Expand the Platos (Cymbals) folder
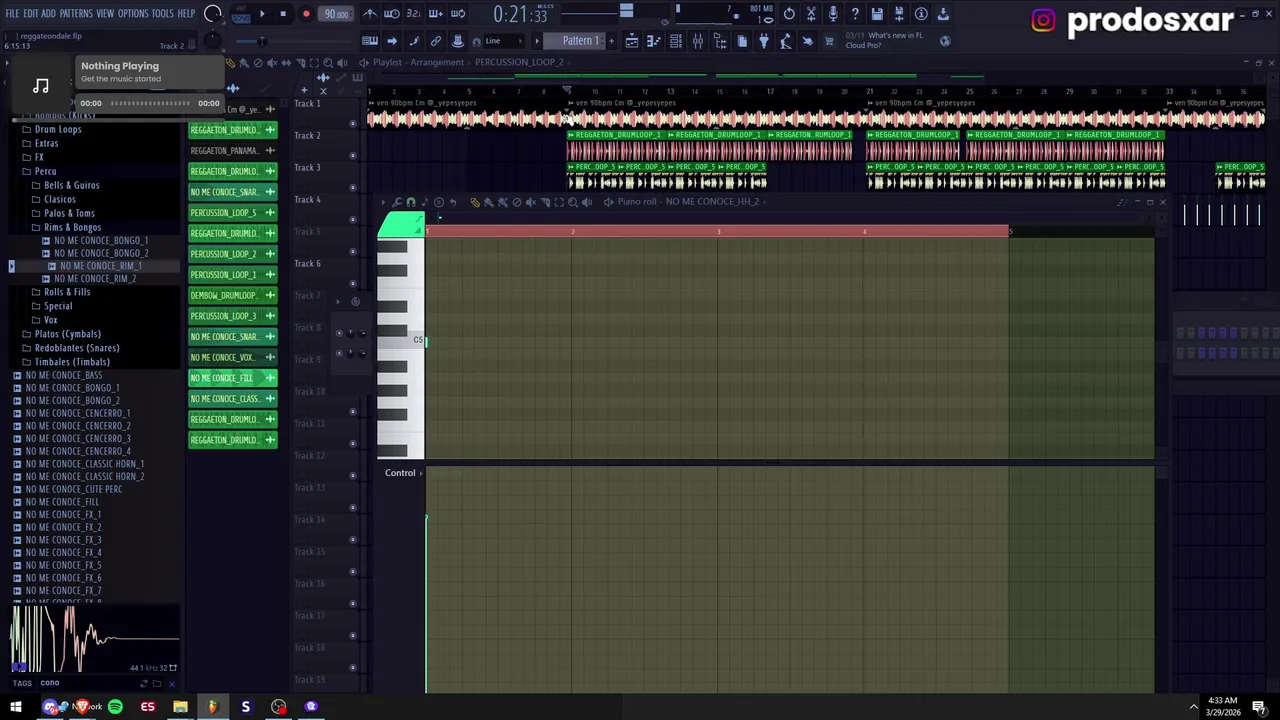The image size is (1280, 720). (67, 334)
